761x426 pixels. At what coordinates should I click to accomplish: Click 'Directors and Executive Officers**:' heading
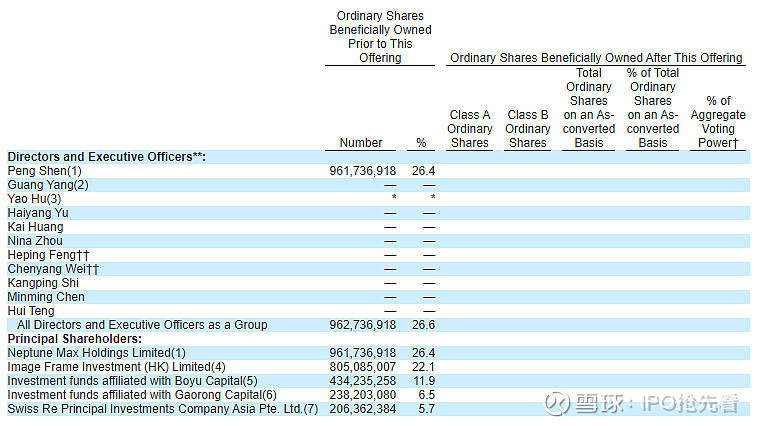coord(107,157)
